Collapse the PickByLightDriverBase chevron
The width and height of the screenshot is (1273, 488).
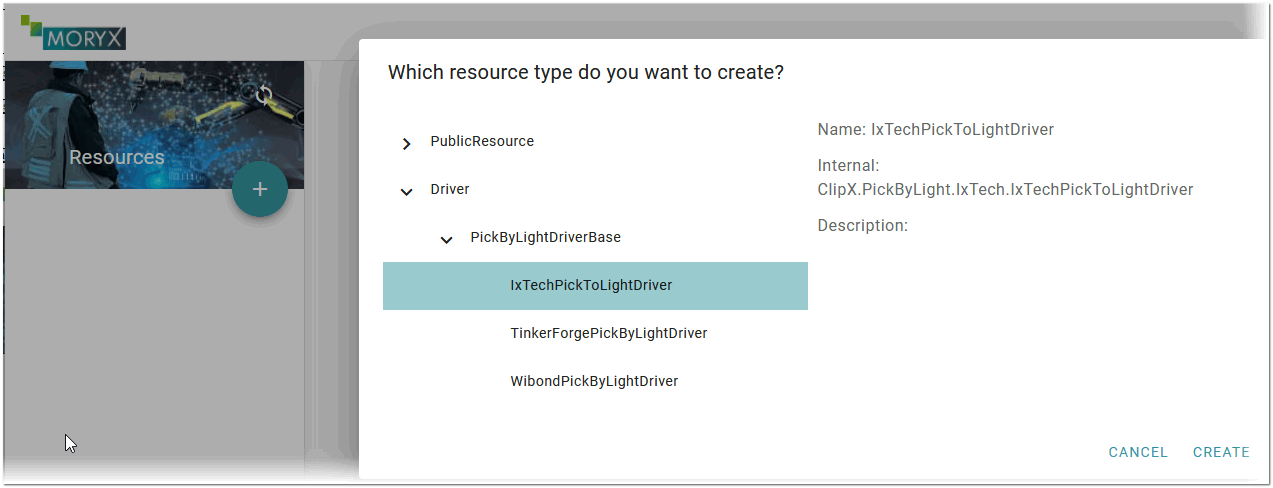[x=446, y=239]
